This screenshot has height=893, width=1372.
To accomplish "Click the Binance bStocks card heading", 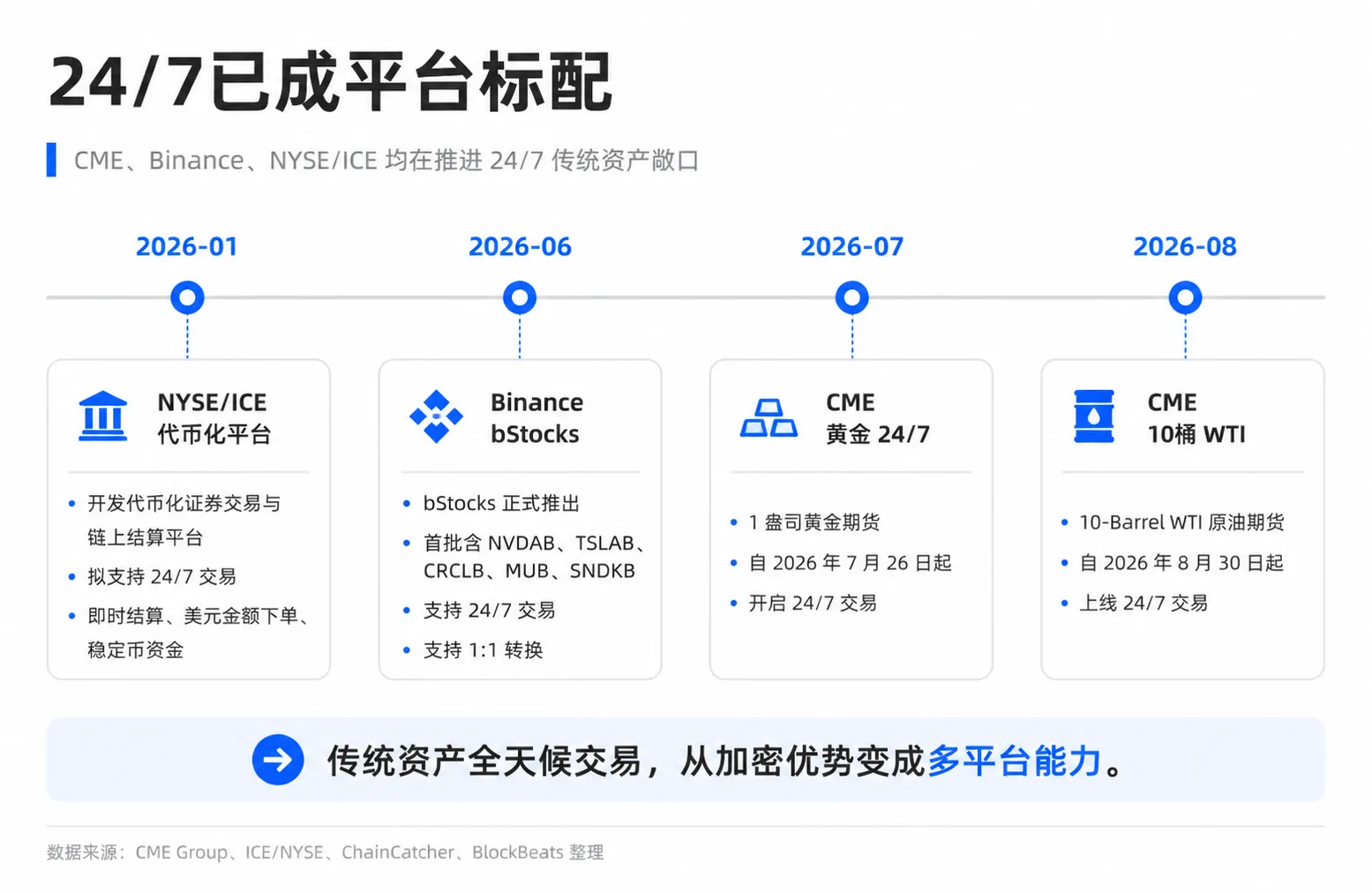I will 536,418.
